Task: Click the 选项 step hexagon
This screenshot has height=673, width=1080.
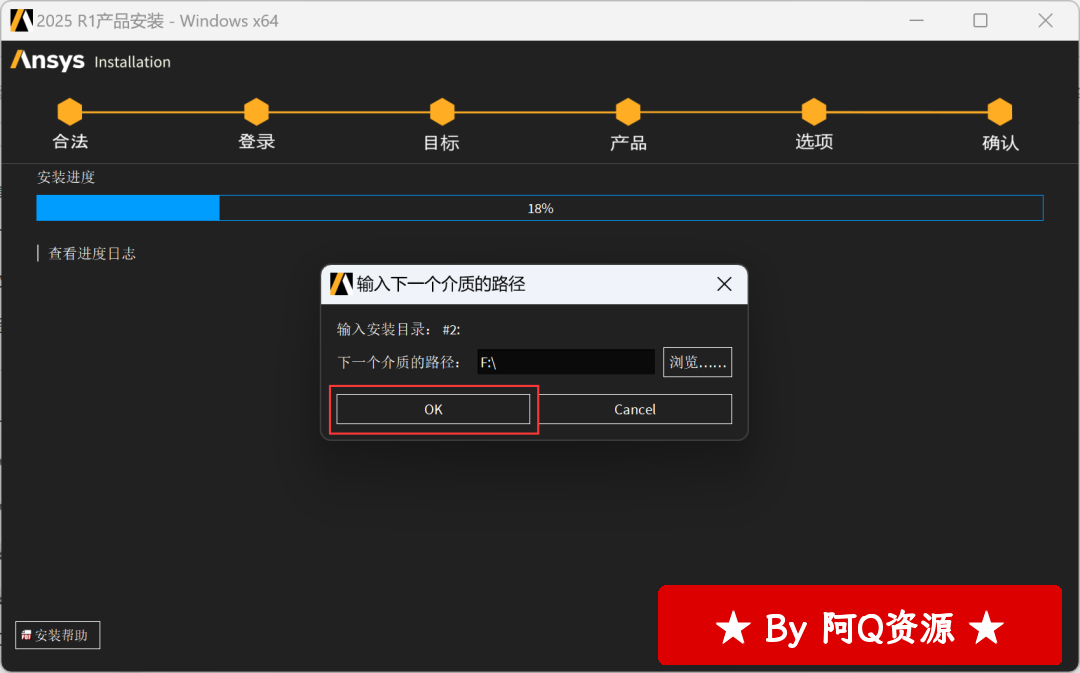Action: 814,112
